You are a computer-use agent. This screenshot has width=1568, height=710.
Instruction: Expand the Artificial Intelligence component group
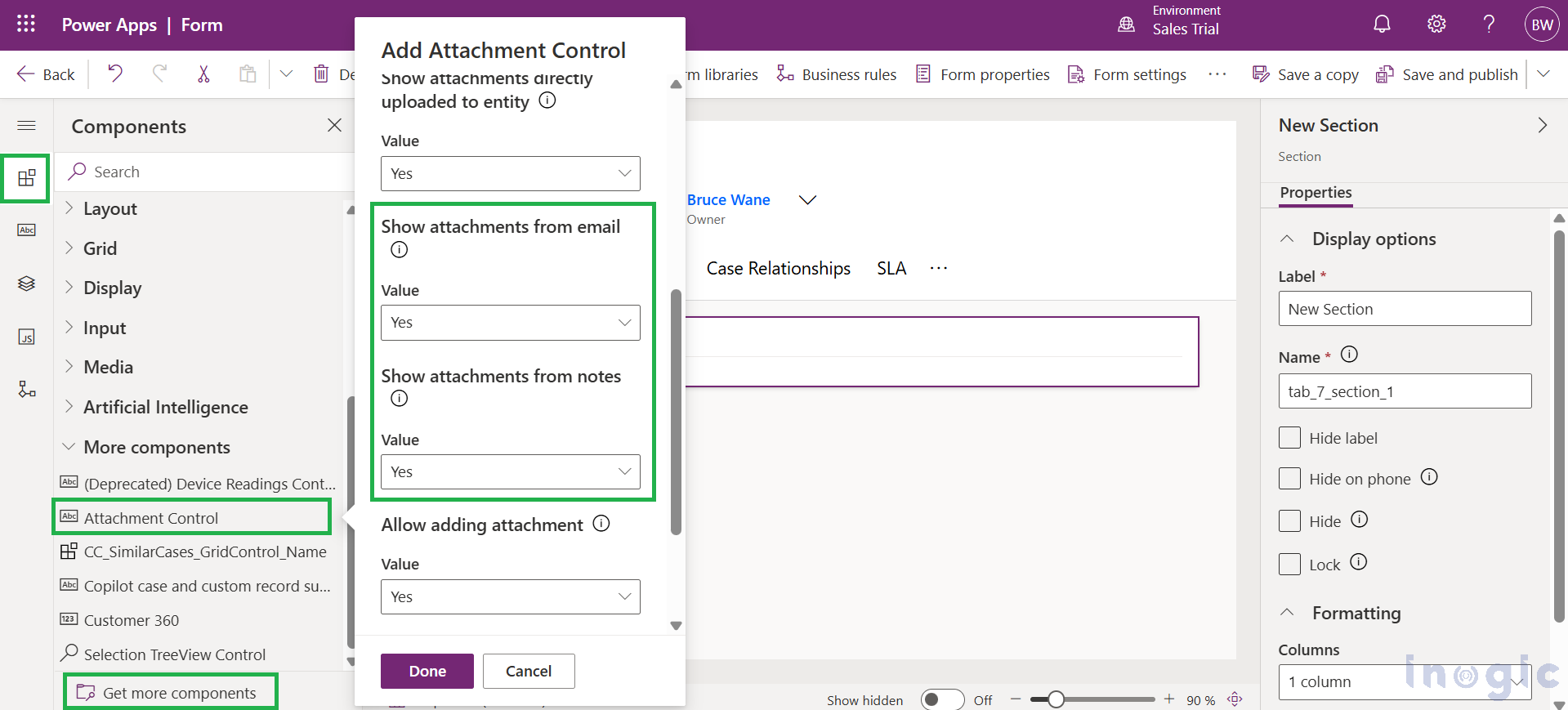click(165, 407)
